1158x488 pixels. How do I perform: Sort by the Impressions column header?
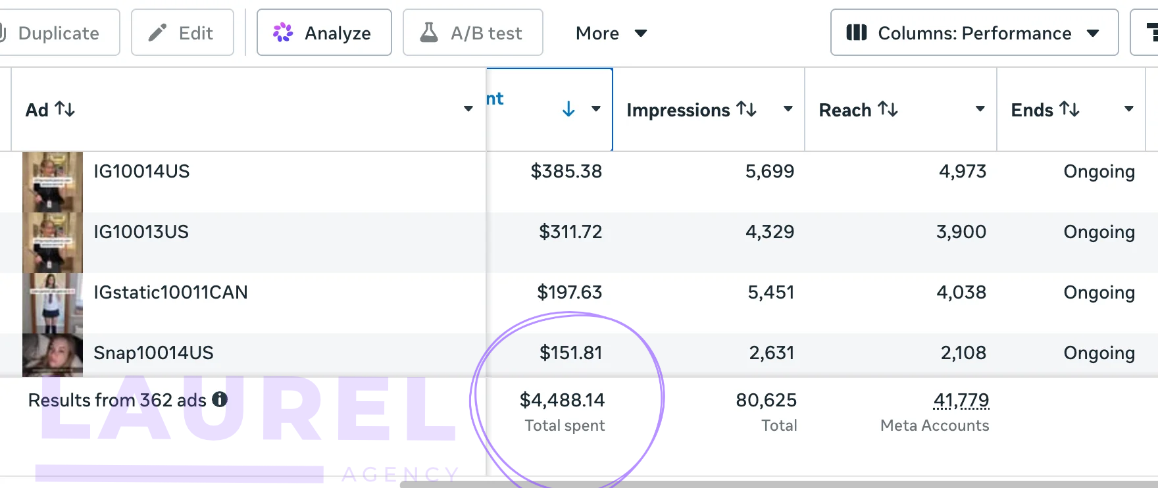(691, 110)
